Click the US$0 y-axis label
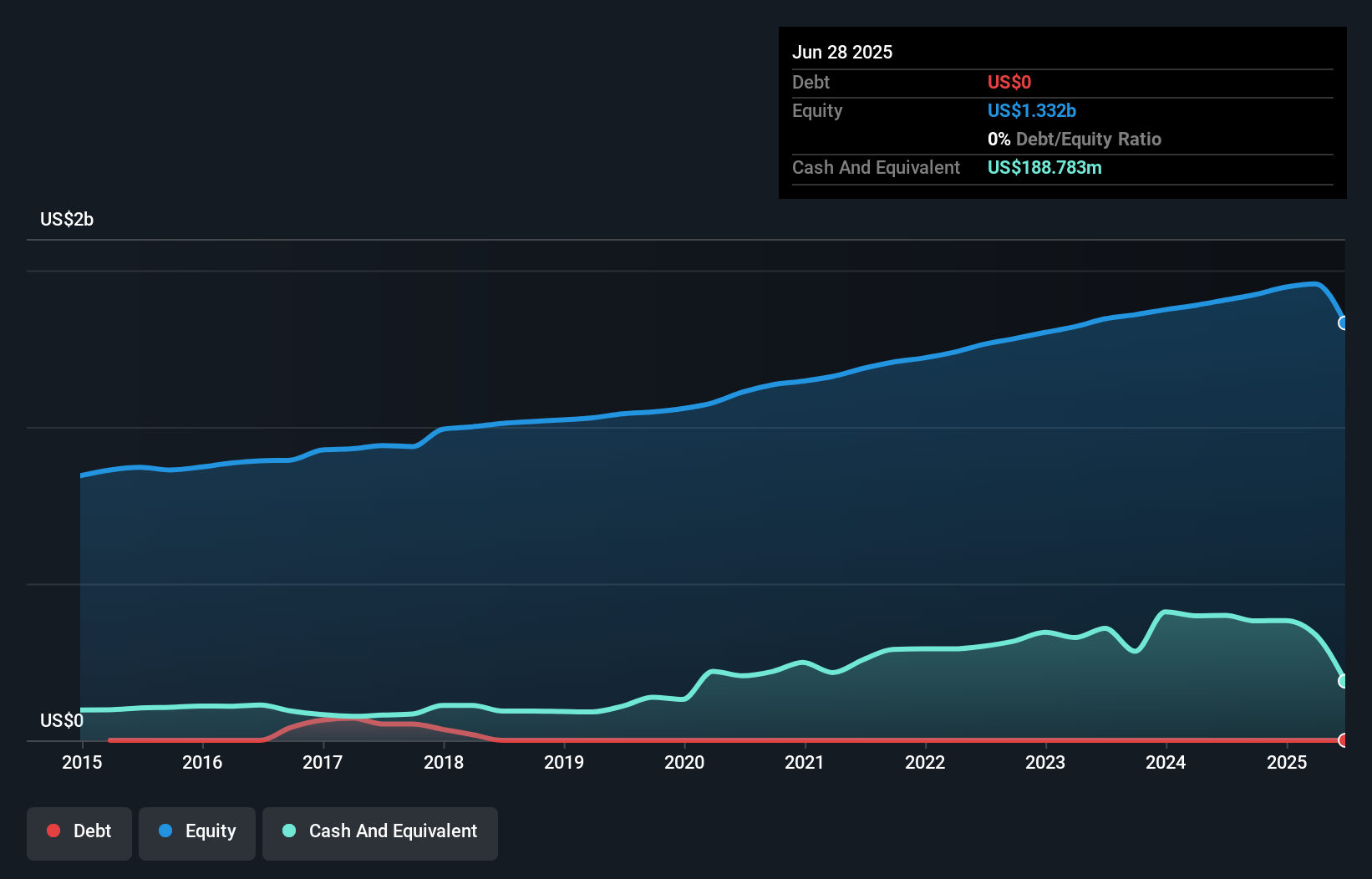Screen dimensions: 1372x879 (x=62, y=720)
